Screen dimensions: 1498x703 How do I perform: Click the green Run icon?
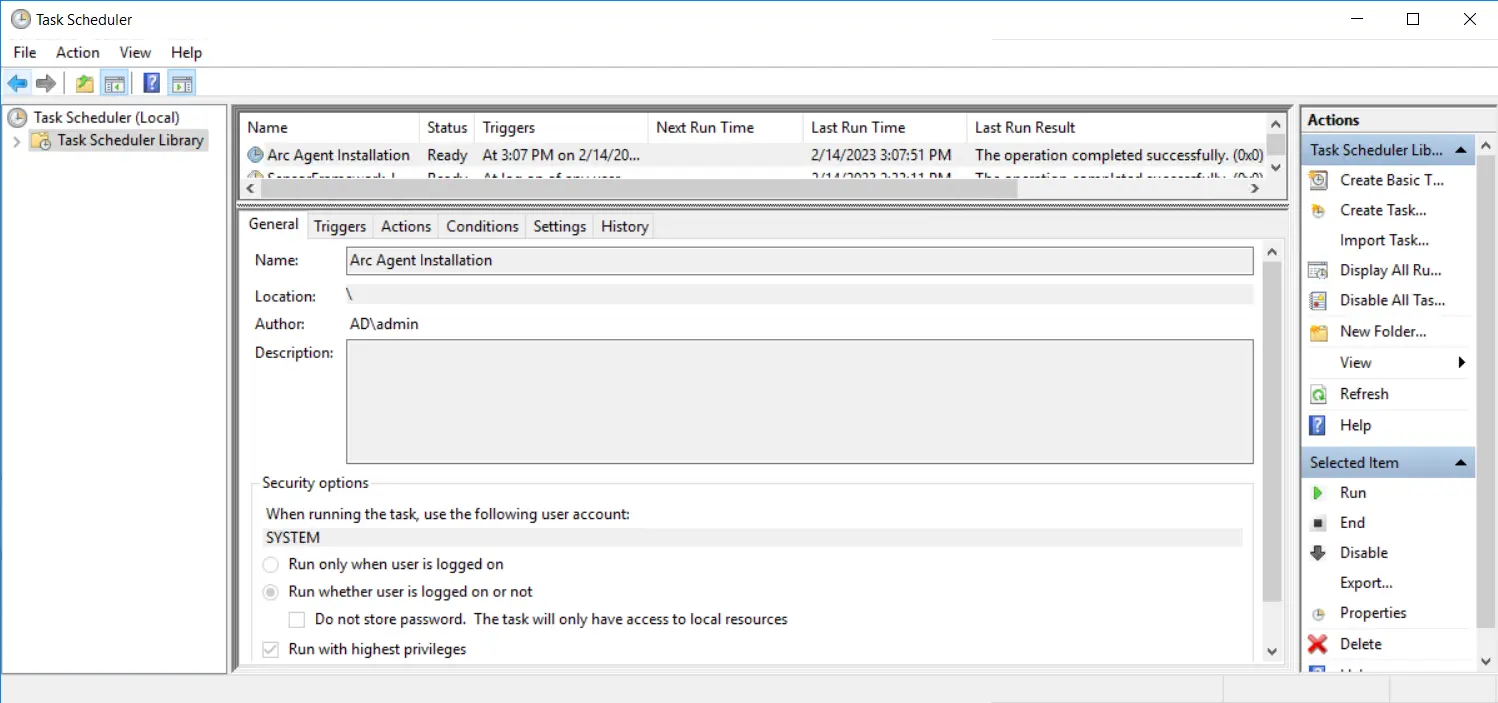pyautogui.click(x=1318, y=493)
